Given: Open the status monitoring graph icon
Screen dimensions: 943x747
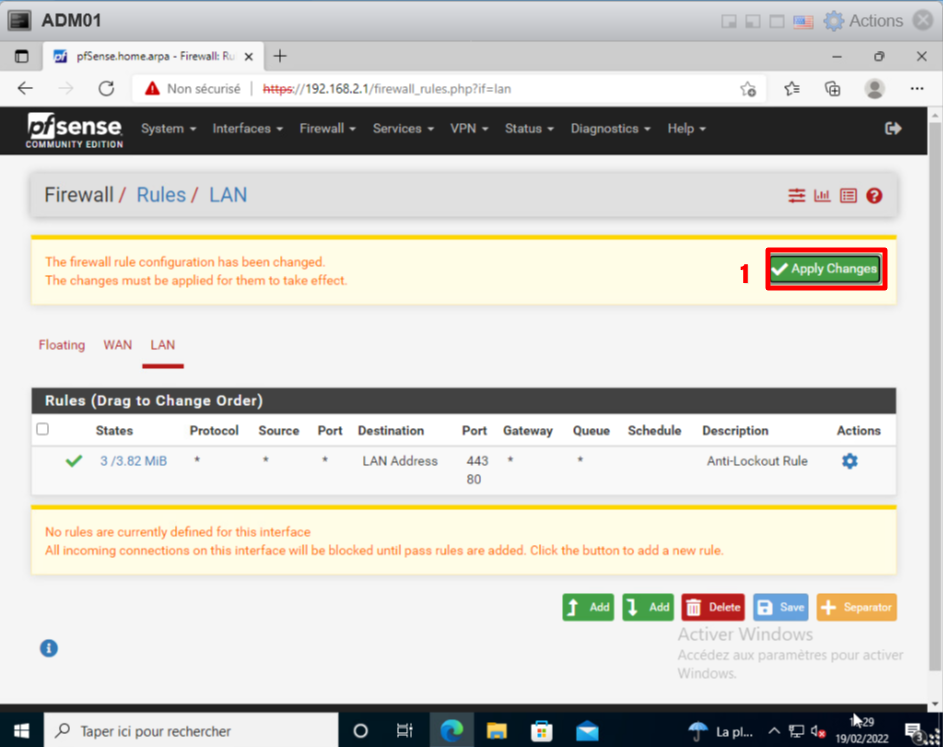Looking at the screenshot, I should [822, 196].
